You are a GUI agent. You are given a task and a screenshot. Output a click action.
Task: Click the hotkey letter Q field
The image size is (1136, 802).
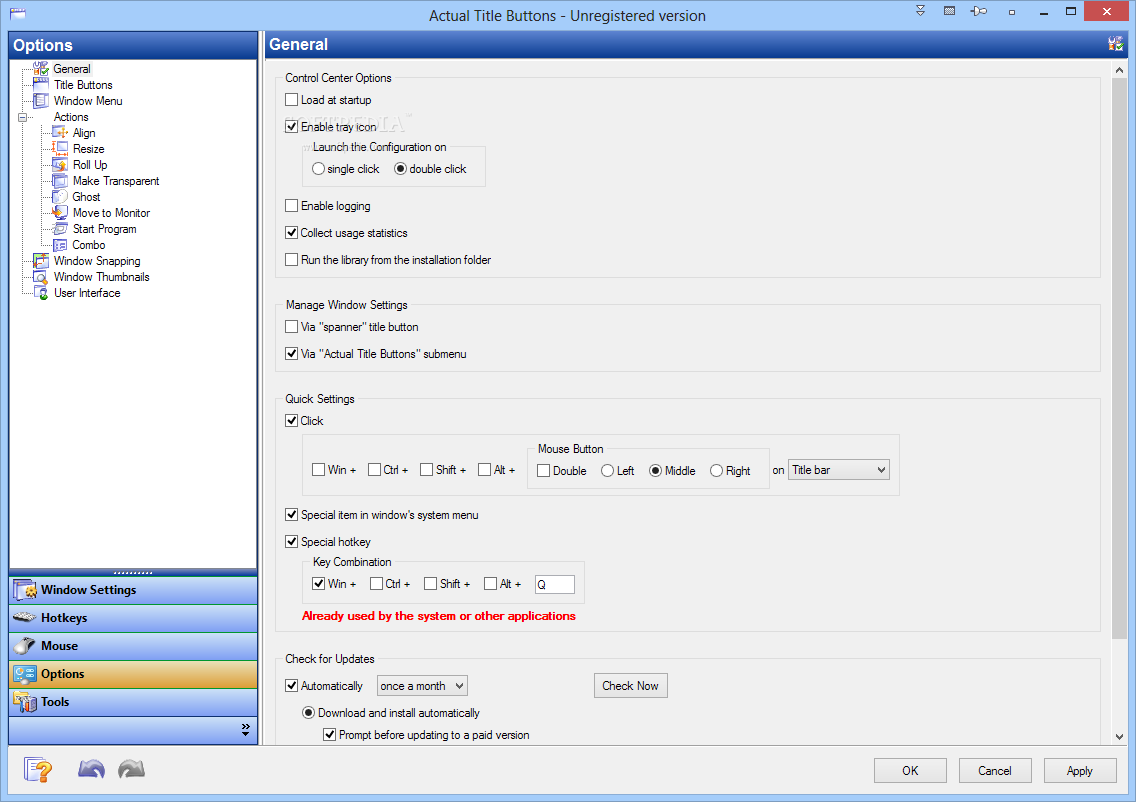point(554,584)
